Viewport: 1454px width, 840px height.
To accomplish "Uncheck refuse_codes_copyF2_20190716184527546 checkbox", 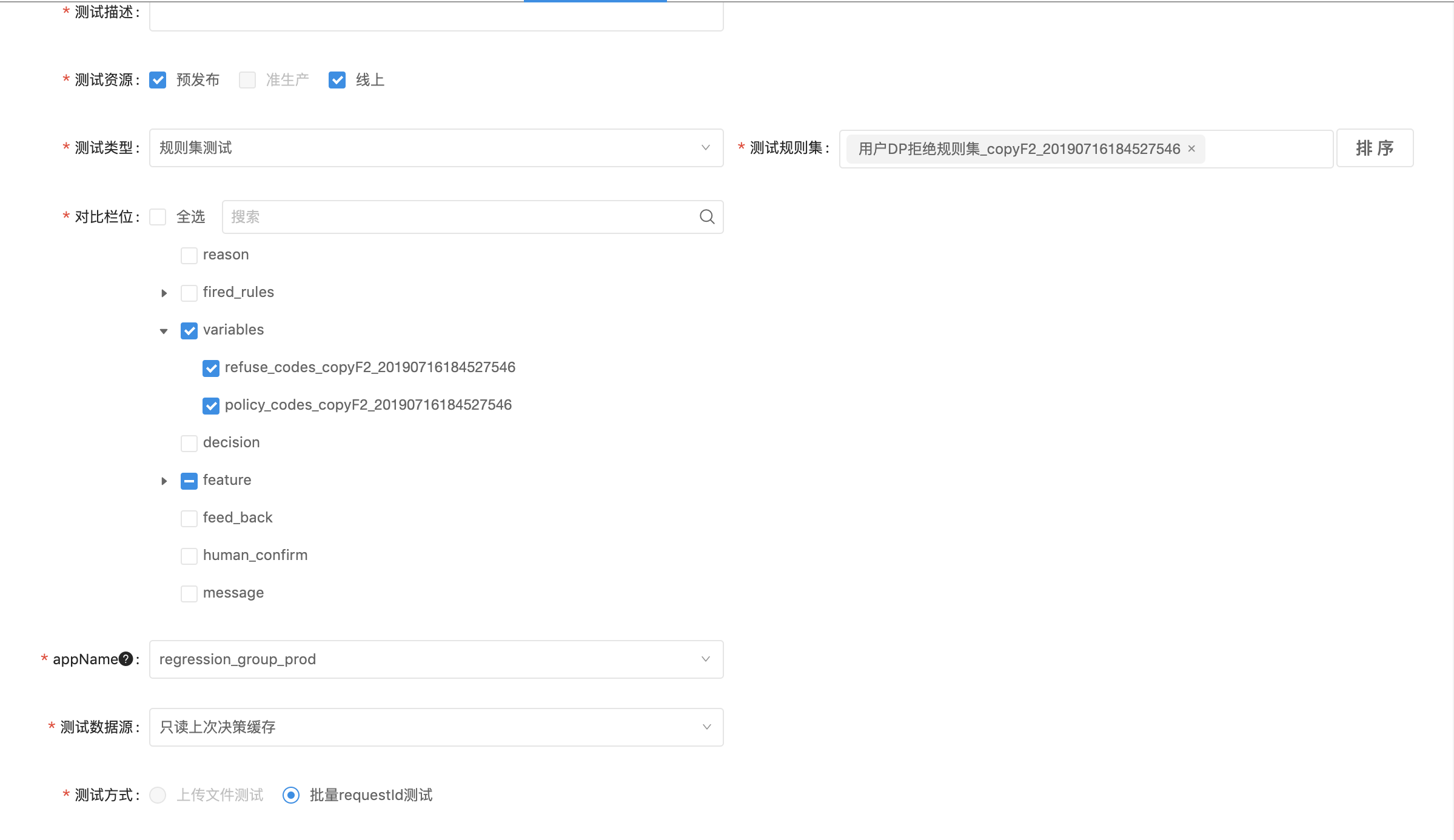I will (211, 368).
